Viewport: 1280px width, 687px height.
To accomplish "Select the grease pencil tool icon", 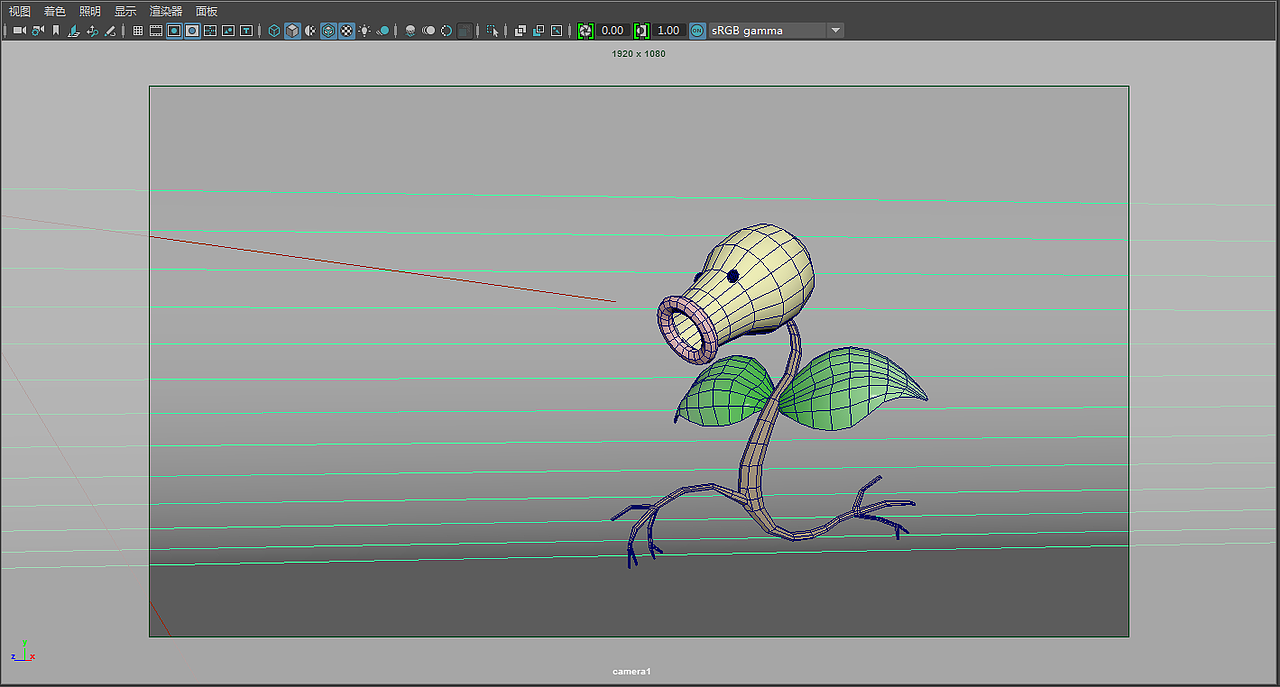I will pyautogui.click(x=110, y=30).
